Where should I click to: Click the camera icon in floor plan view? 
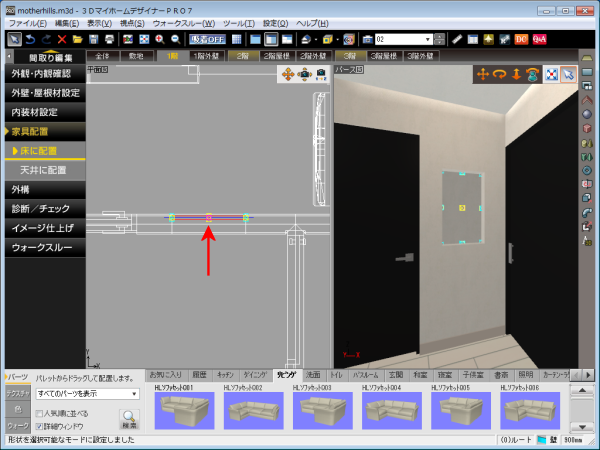point(321,74)
